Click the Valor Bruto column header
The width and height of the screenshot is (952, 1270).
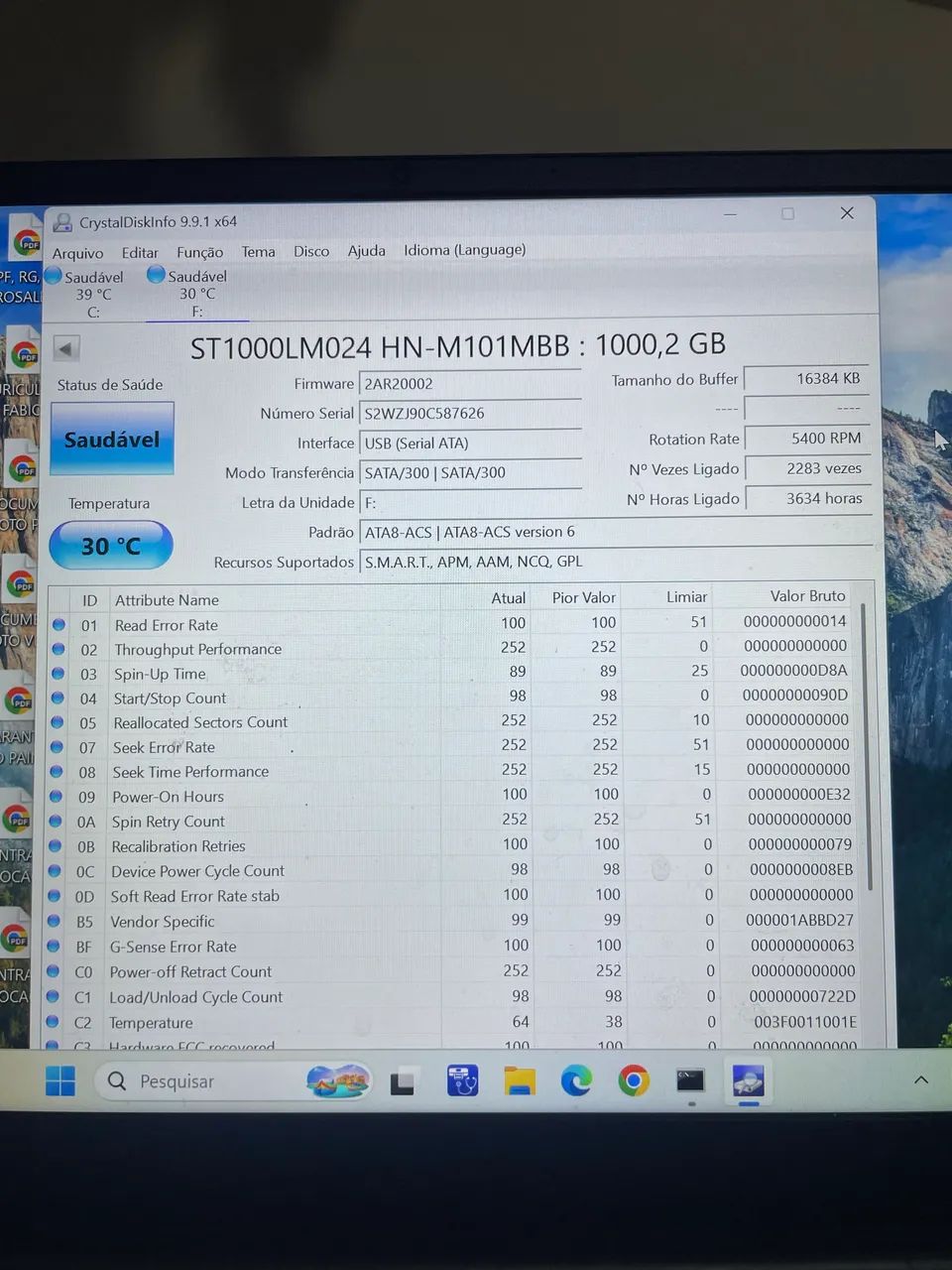point(808,596)
